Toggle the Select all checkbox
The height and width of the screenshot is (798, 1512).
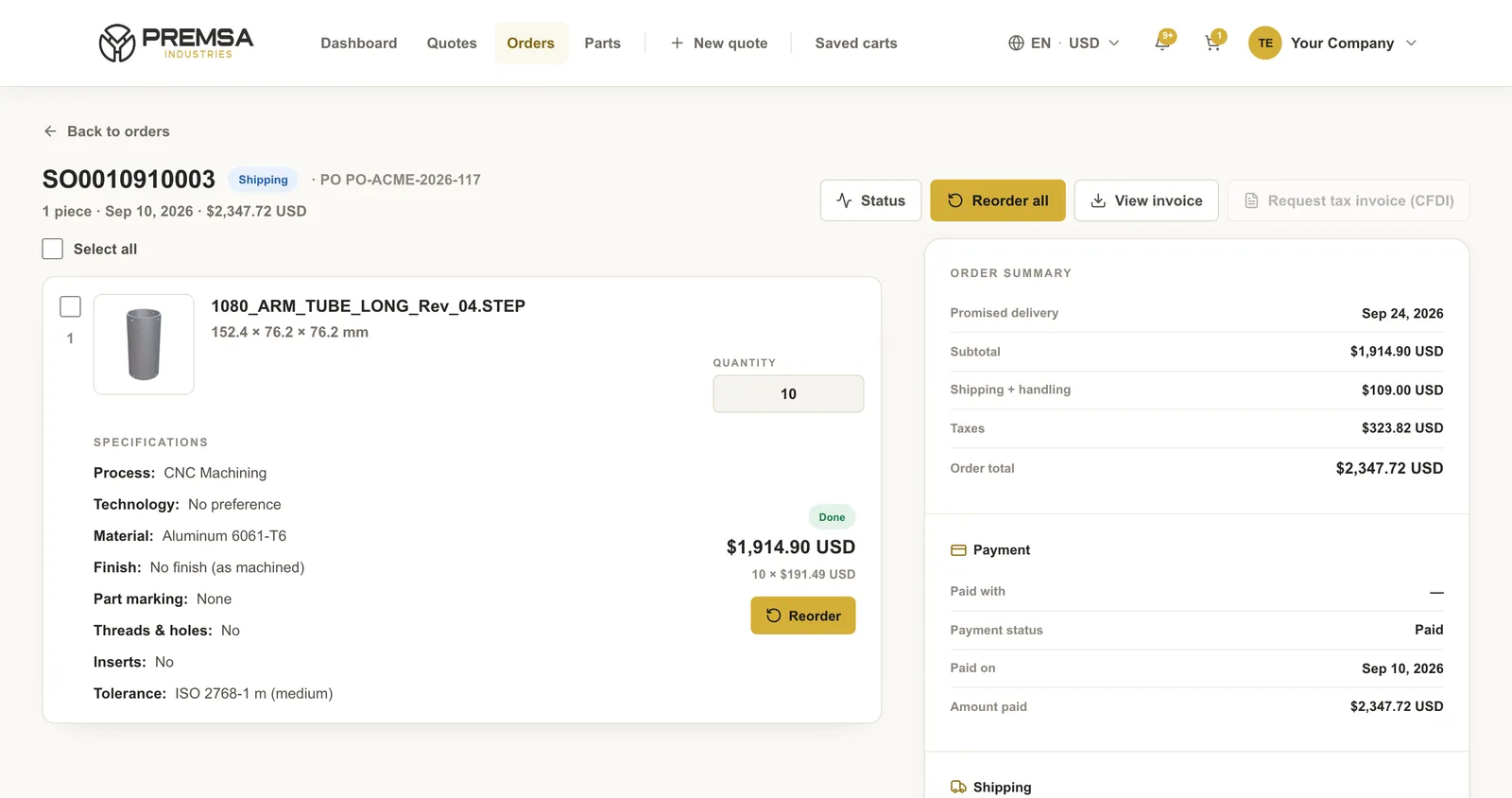pos(53,249)
